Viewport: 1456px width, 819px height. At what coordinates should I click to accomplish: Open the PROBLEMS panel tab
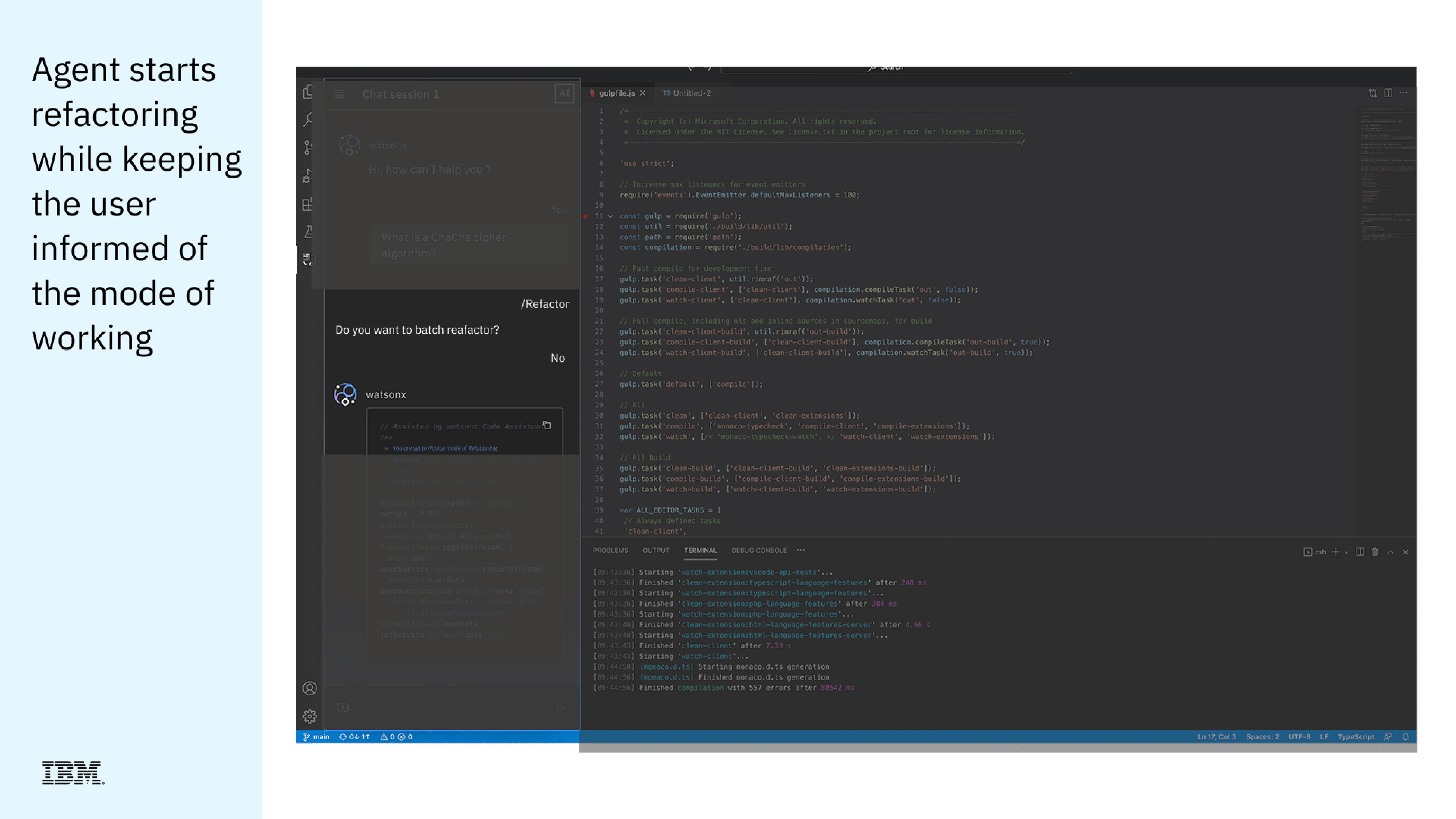point(610,550)
